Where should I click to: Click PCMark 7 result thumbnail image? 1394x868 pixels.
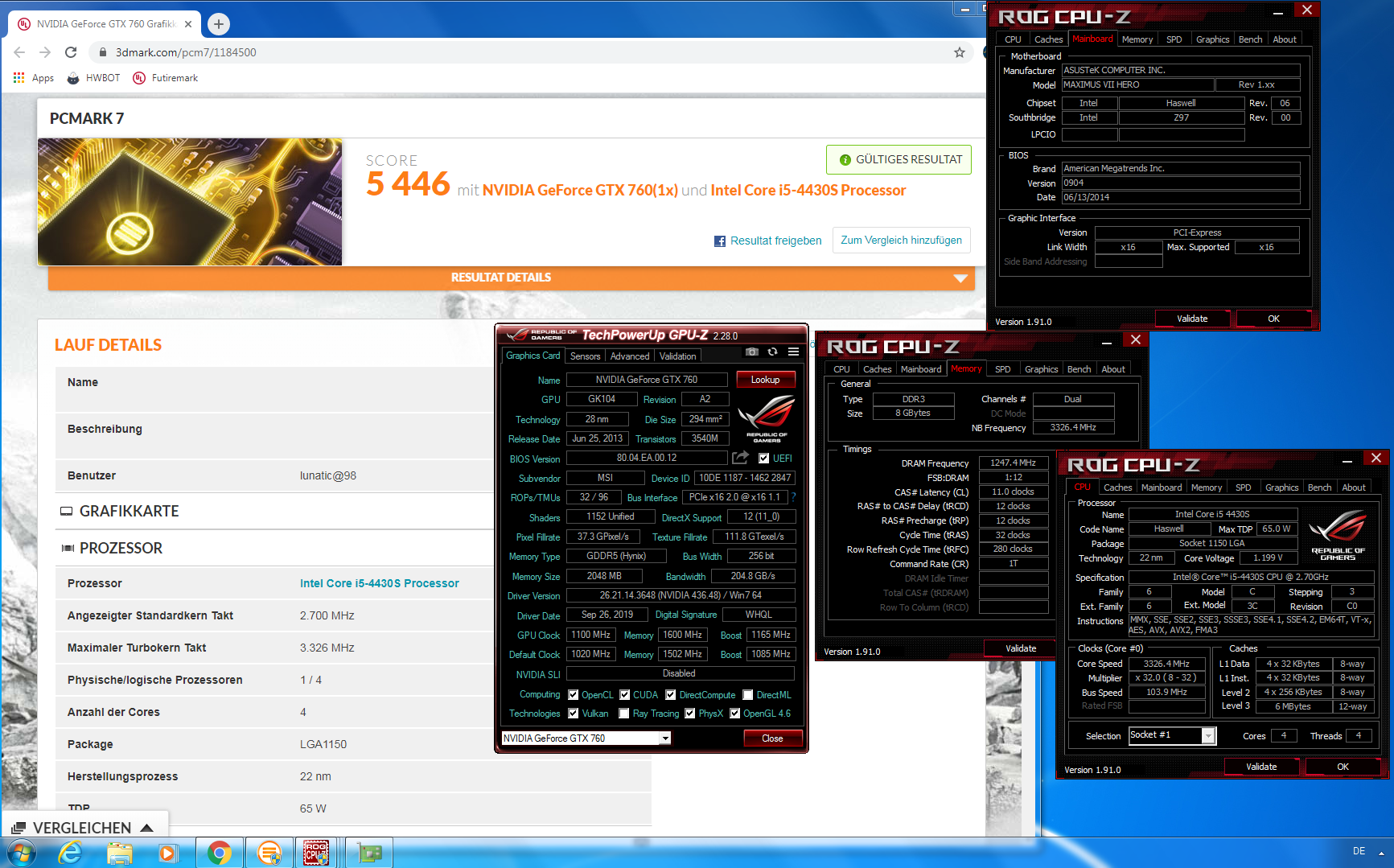(190, 202)
